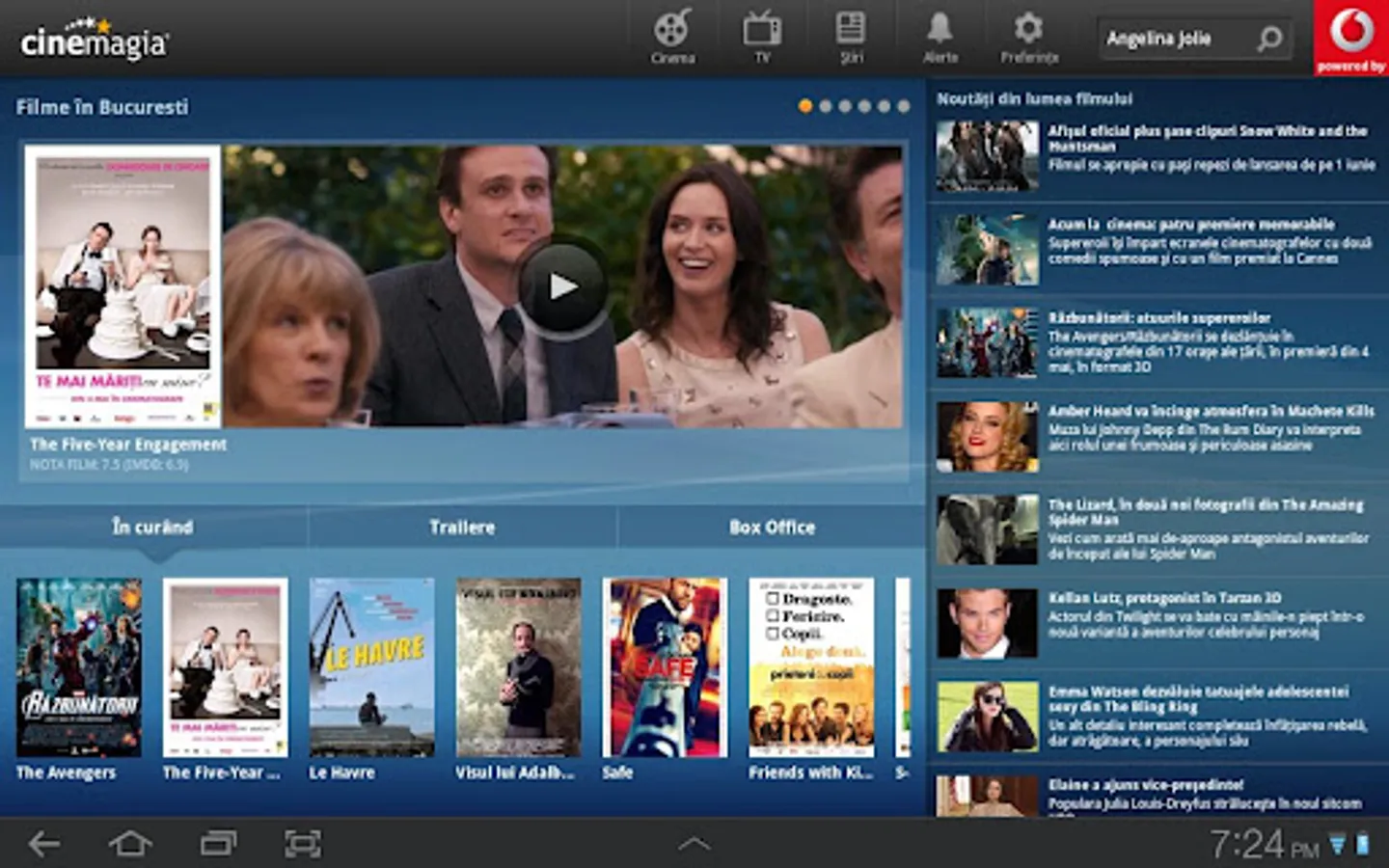The width and height of the screenshot is (1389, 868).
Task: Click the Filme în București heading
Action: click(x=102, y=107)
